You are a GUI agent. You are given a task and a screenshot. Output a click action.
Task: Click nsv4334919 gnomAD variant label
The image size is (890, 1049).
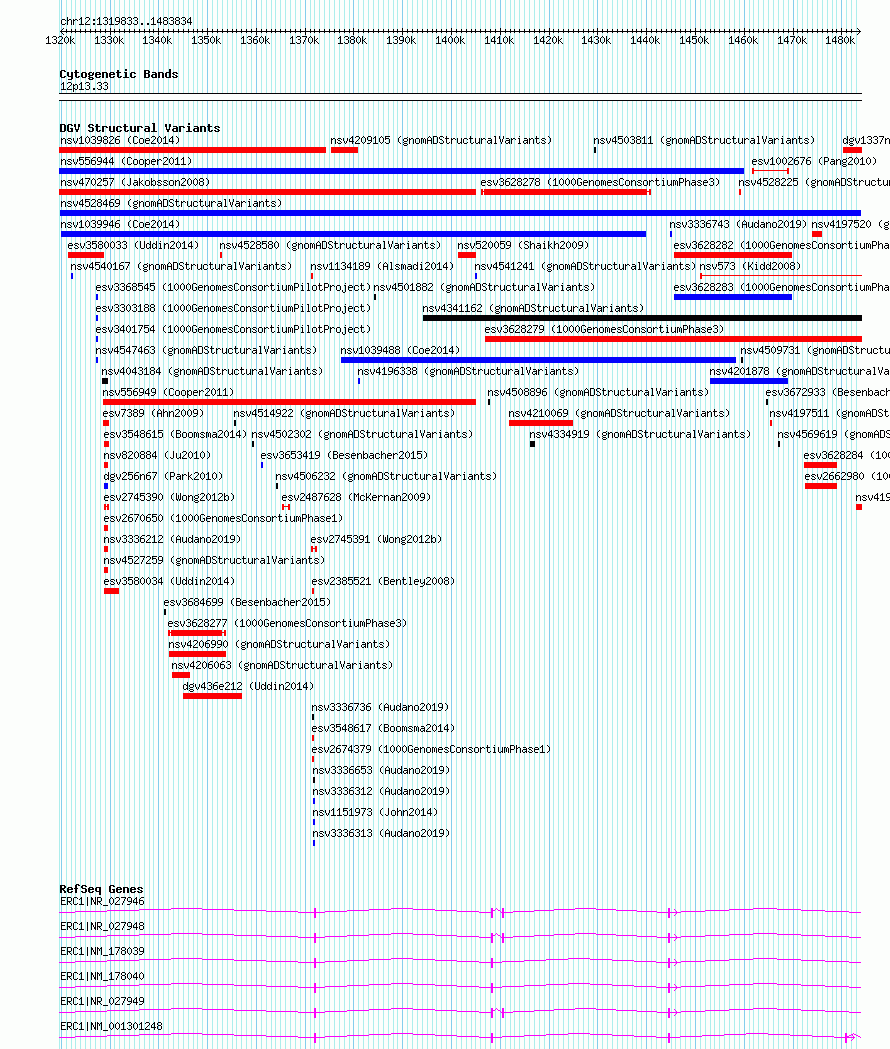(x=640, y=434)
